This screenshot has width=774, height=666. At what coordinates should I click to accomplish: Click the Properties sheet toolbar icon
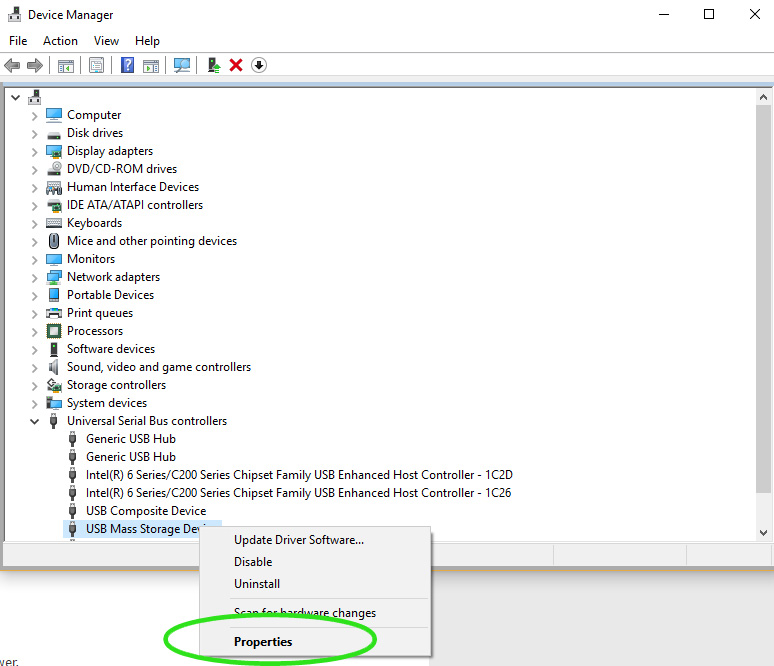pos(96,65)
